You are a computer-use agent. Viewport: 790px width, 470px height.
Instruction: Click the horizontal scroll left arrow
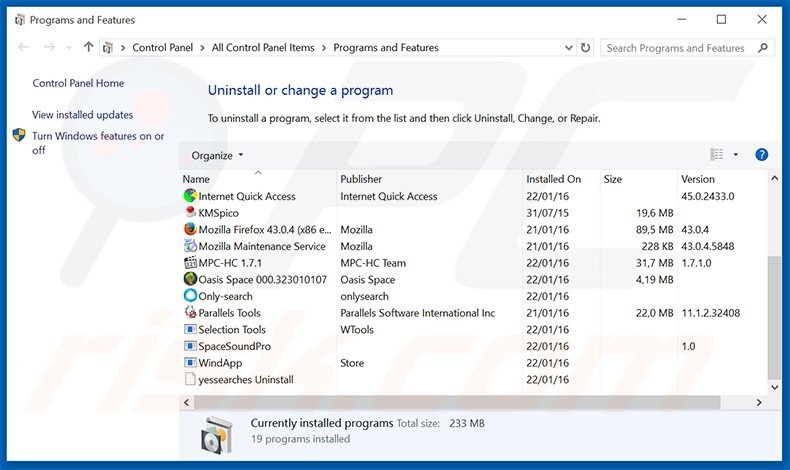186,402
